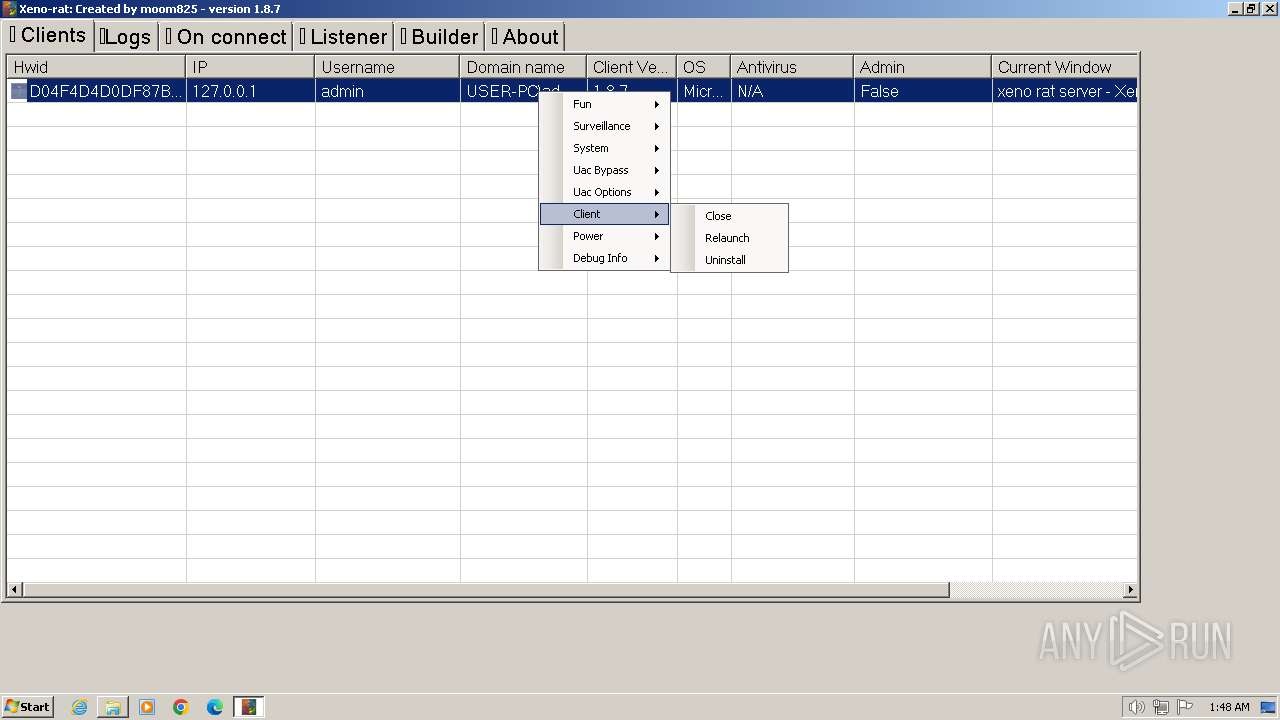Sort by the Admin column header

coord(923,67)
